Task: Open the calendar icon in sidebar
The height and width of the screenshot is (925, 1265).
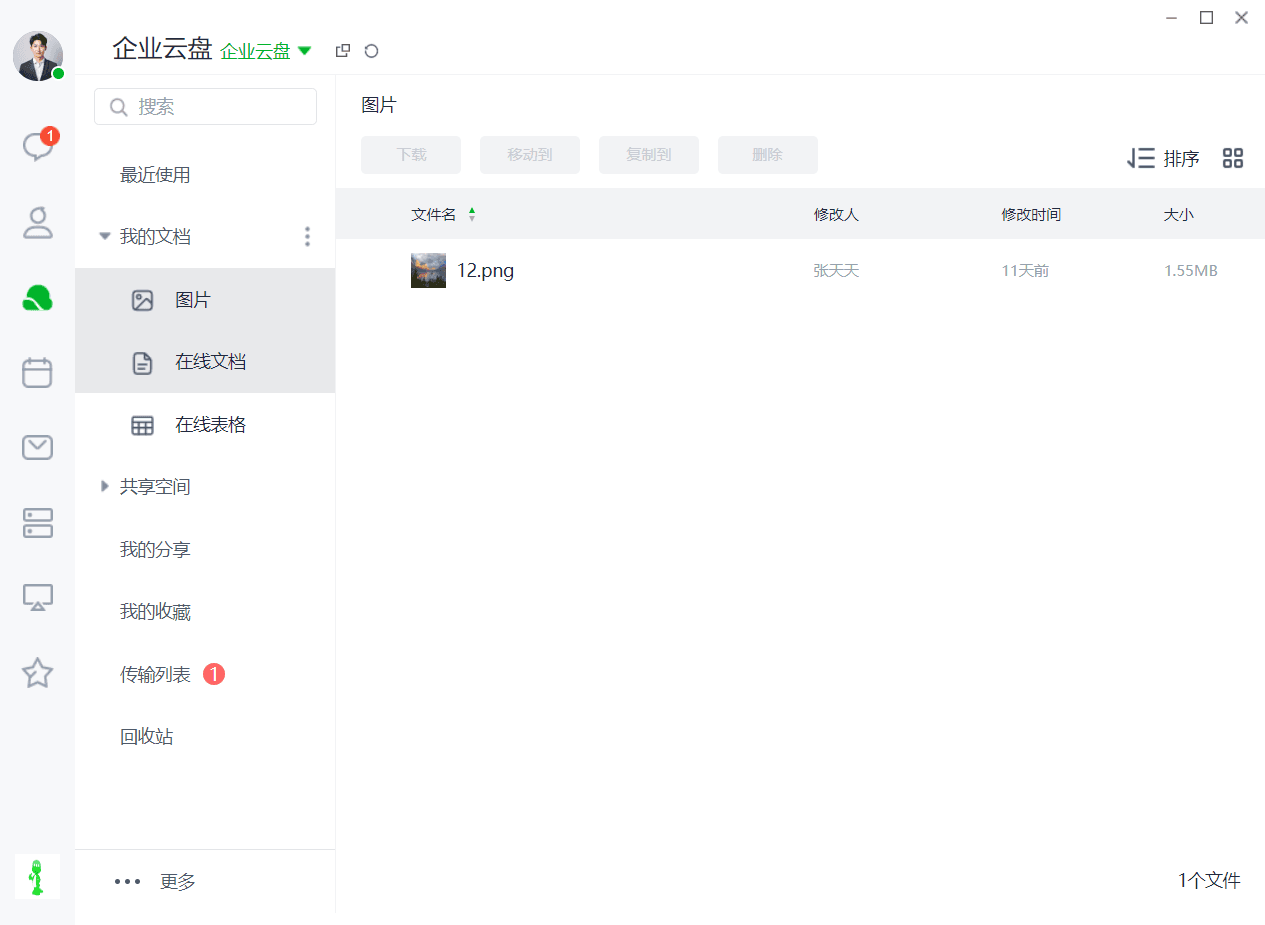Action: click(x=38, y=372)
